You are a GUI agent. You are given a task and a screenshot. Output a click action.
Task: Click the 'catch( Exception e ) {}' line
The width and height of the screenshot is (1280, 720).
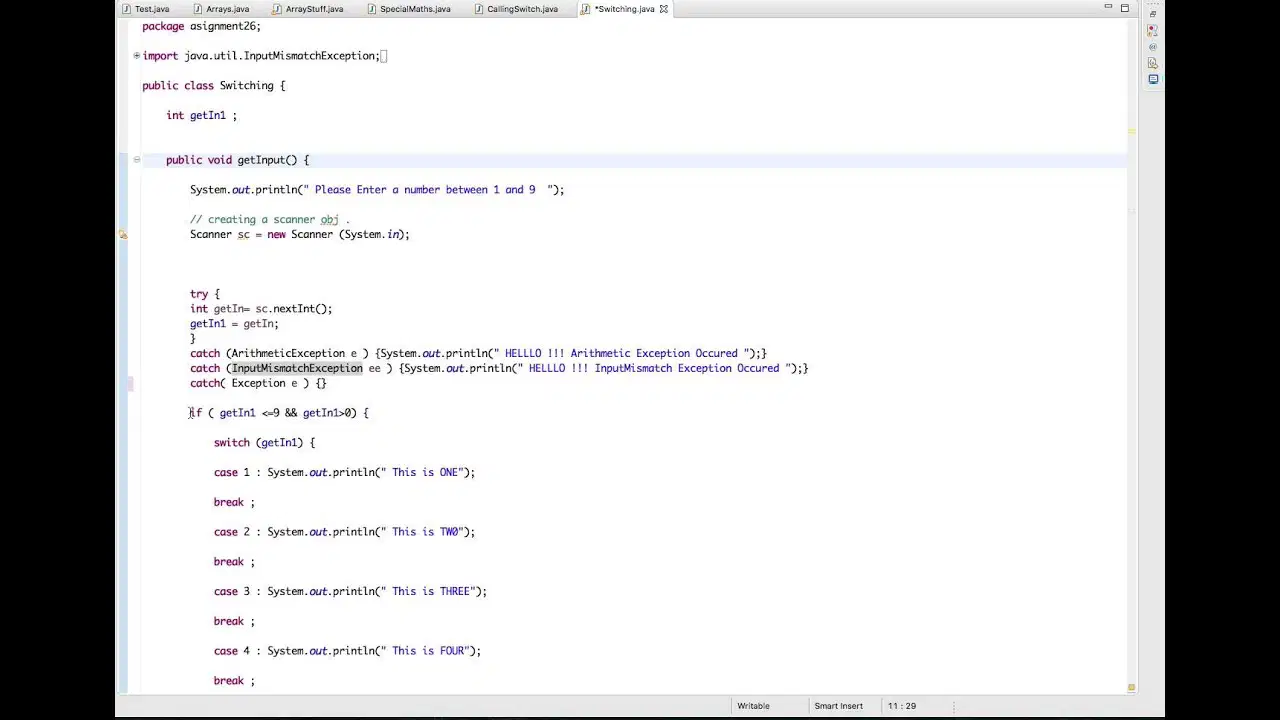[x=258, y=383]
